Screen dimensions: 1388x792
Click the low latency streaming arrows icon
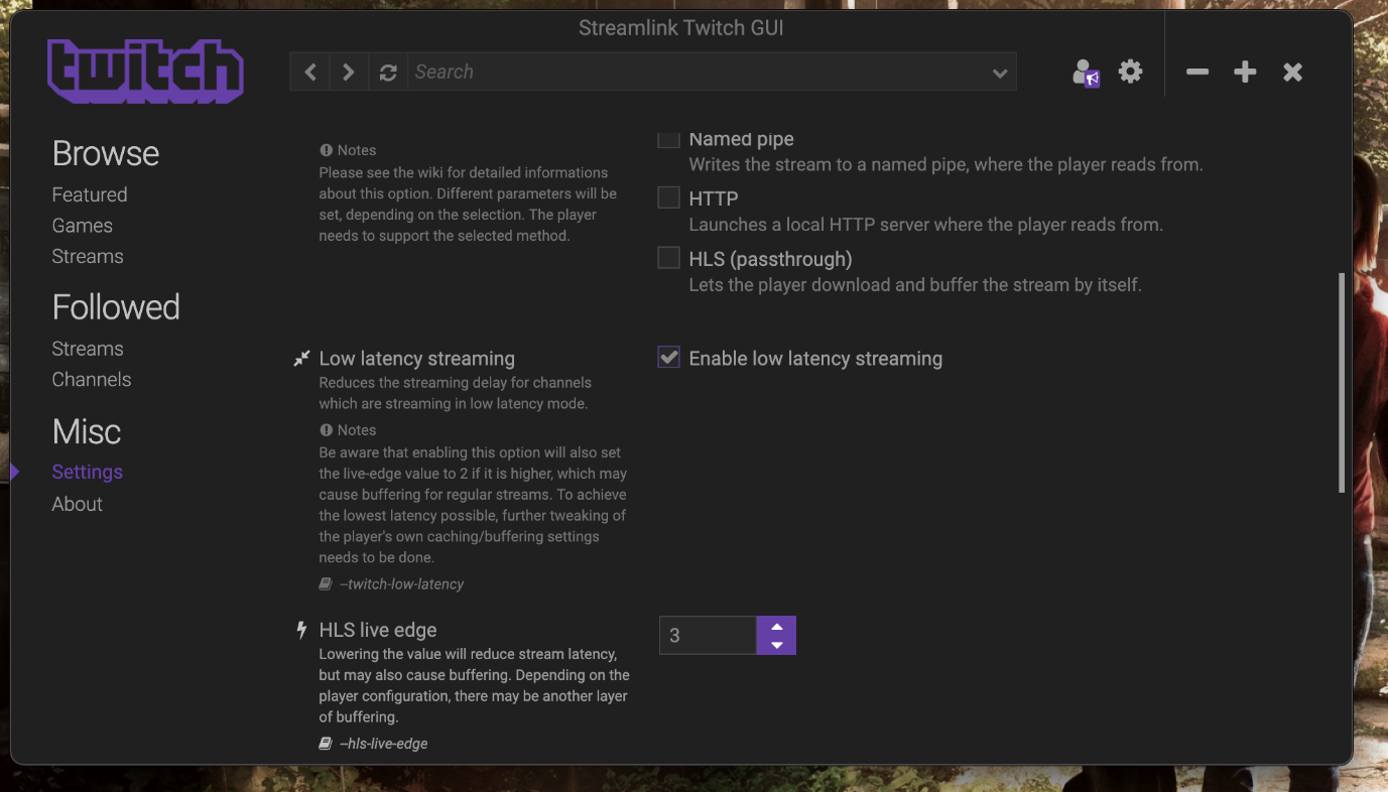(301, 357)
